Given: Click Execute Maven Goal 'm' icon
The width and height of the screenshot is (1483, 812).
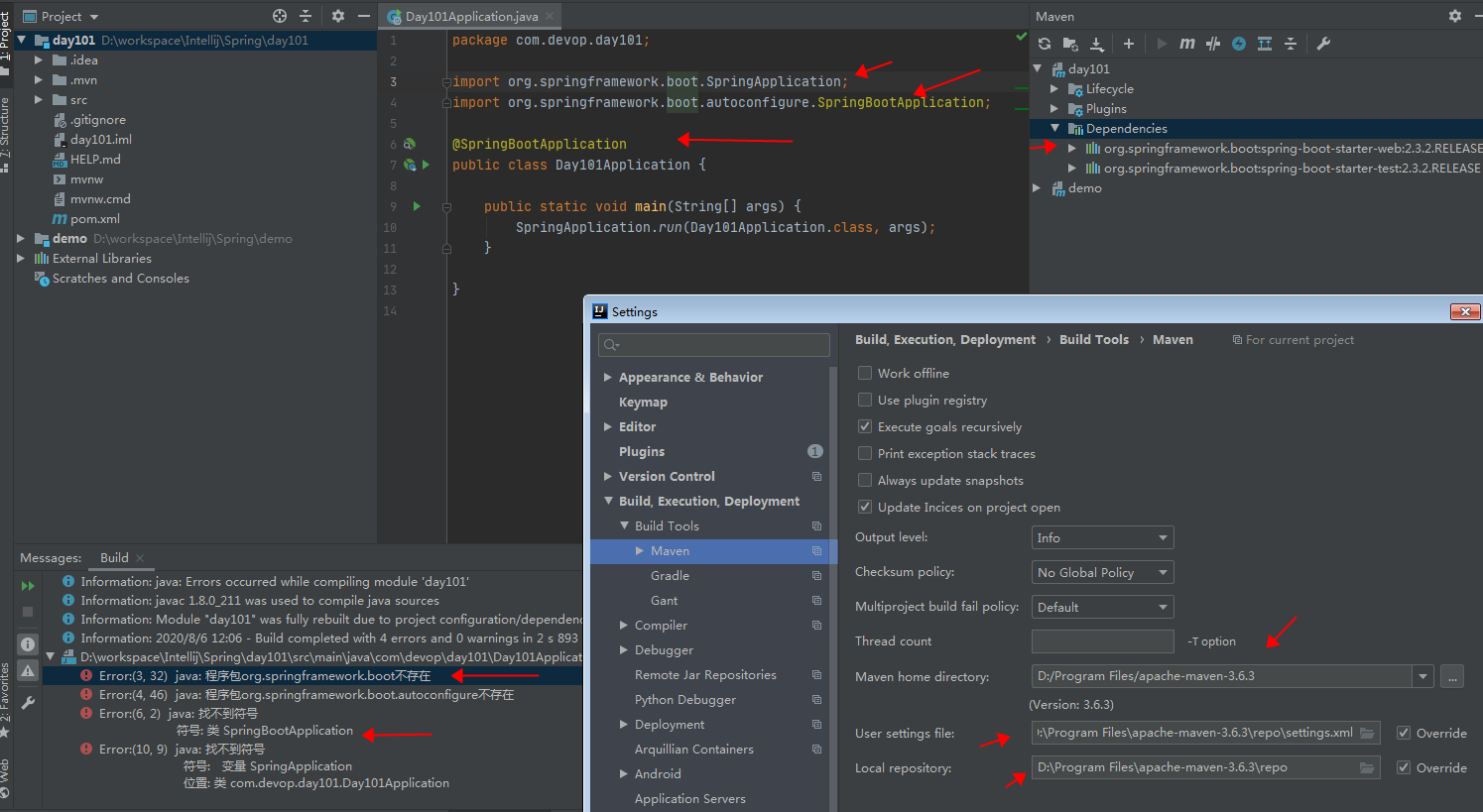Looking at the screenshot, I should pos(1187,44).
